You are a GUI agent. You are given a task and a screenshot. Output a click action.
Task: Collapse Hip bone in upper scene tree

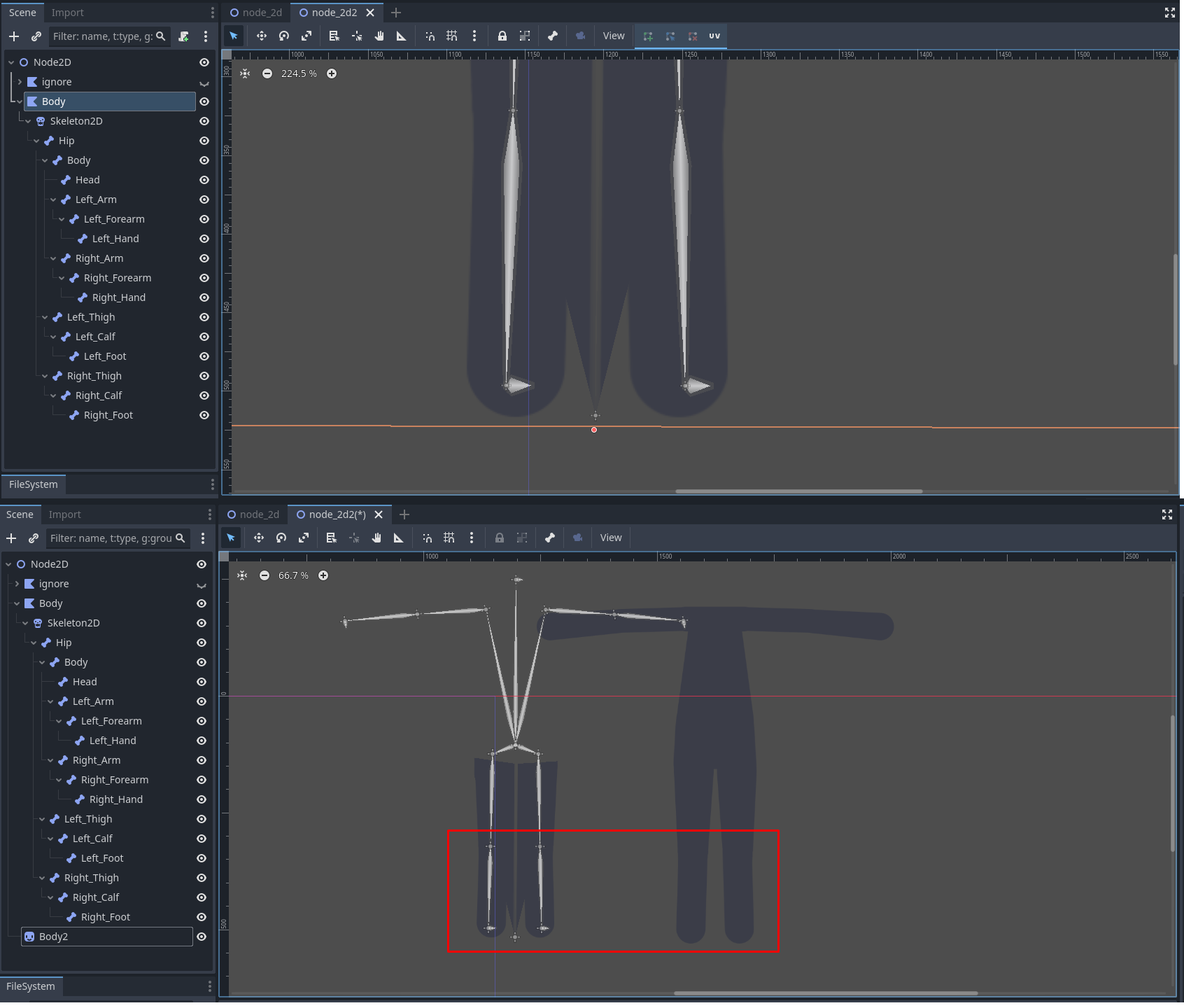coord(36,141)
